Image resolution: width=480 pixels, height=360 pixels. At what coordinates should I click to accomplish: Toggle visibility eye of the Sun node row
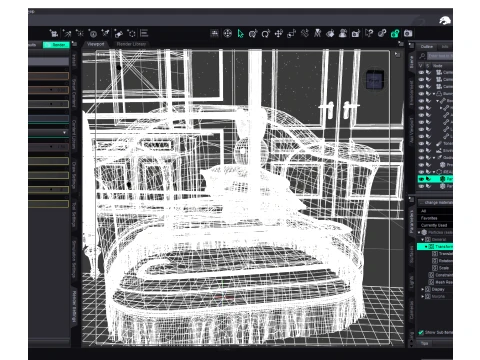click(421, 94)
